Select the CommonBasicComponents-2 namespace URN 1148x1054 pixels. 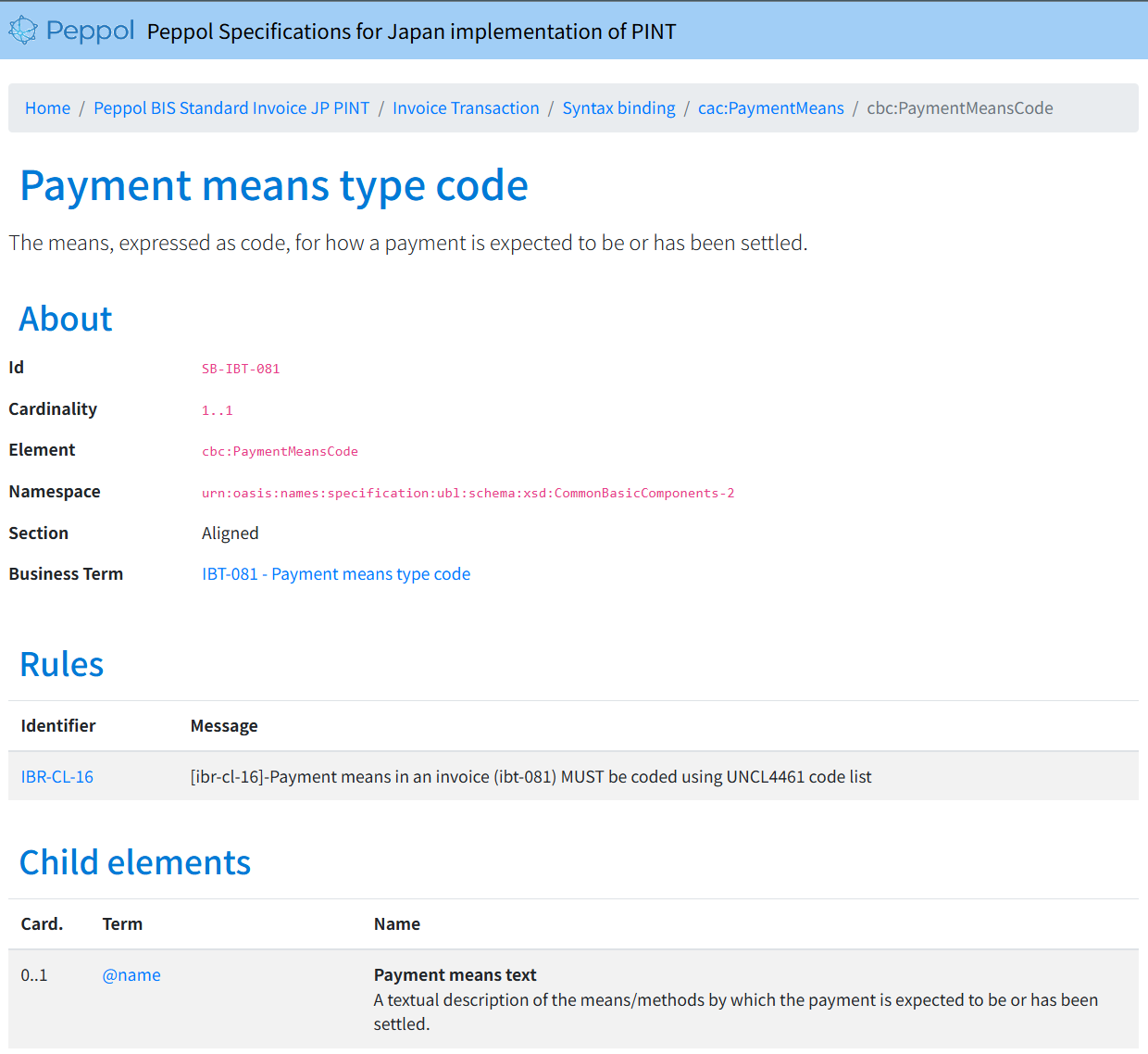click(x=468, y=493)
